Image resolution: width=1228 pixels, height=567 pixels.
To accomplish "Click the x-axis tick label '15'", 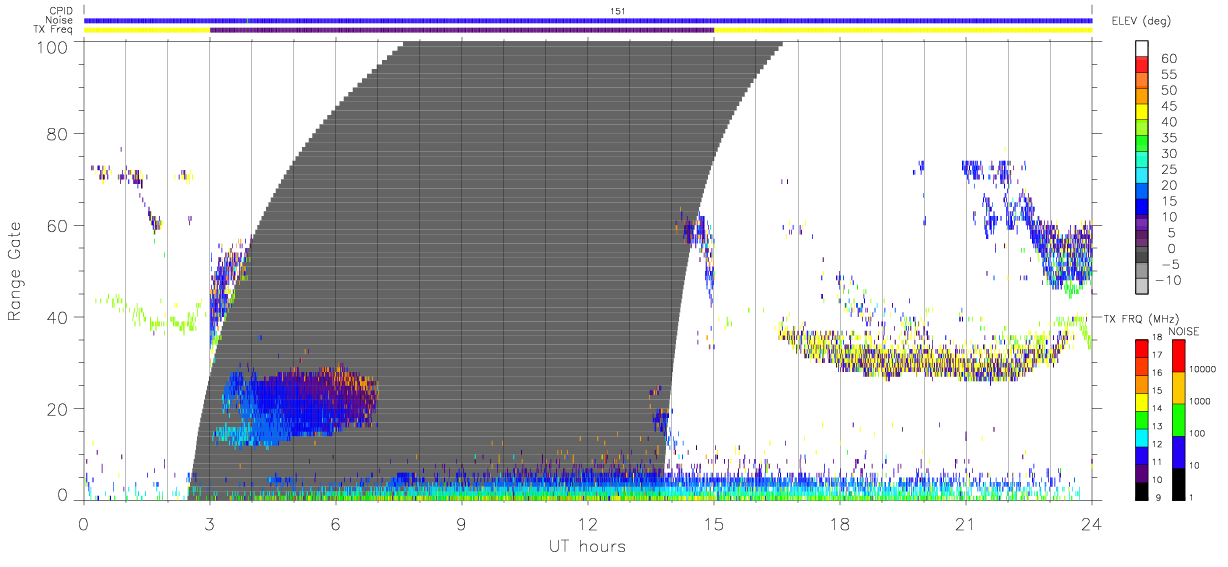I will (x=714, y=523).
